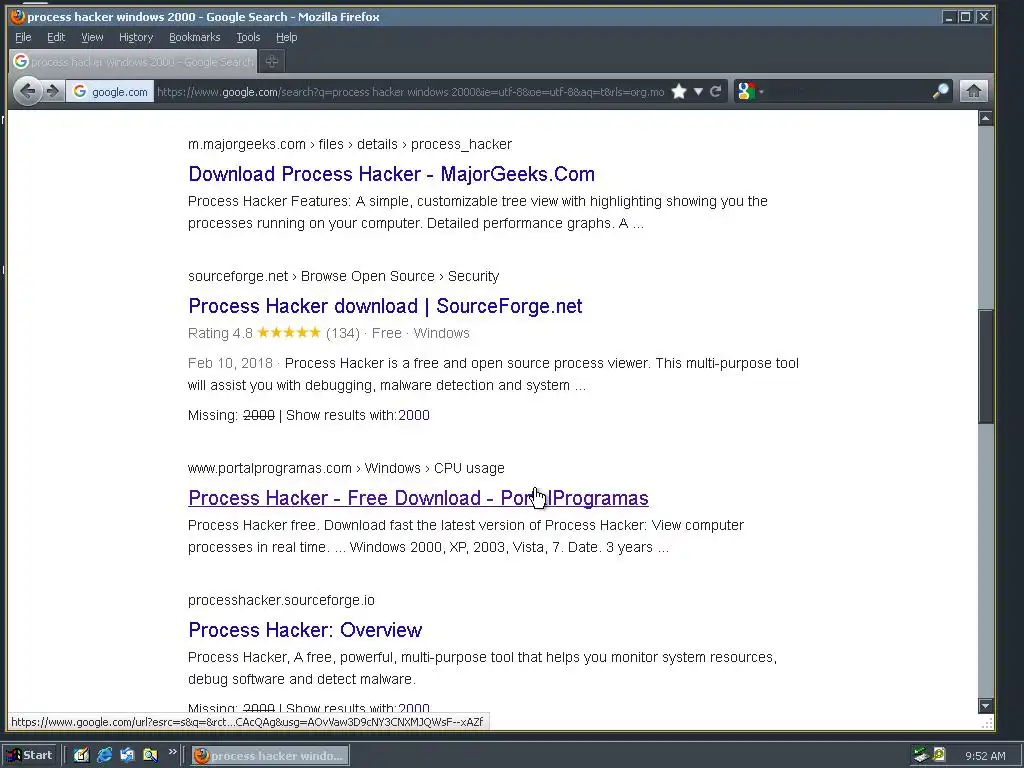This screenshot has width=1024, height=768.
Task: Click the search bar magnifying glass
Action: pos(940,91)
